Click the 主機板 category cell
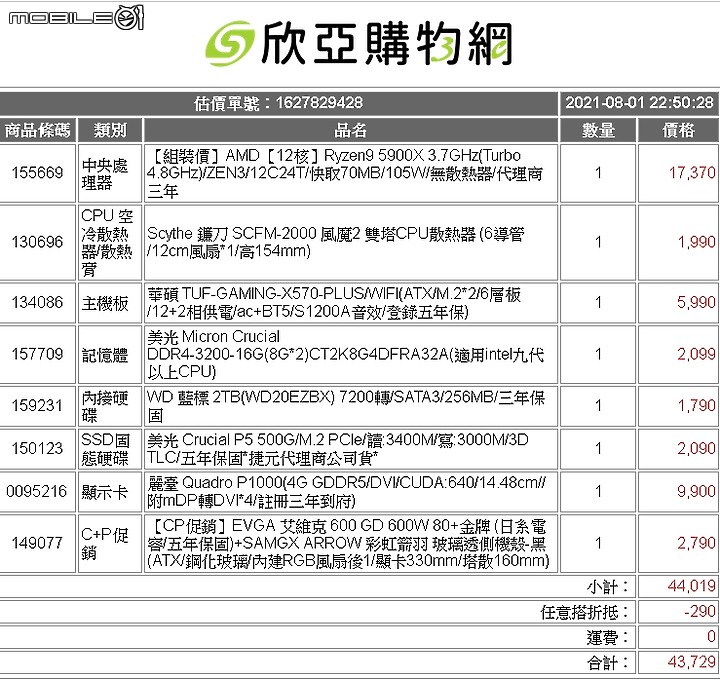 pyautogui.click(x=110, y=303)
